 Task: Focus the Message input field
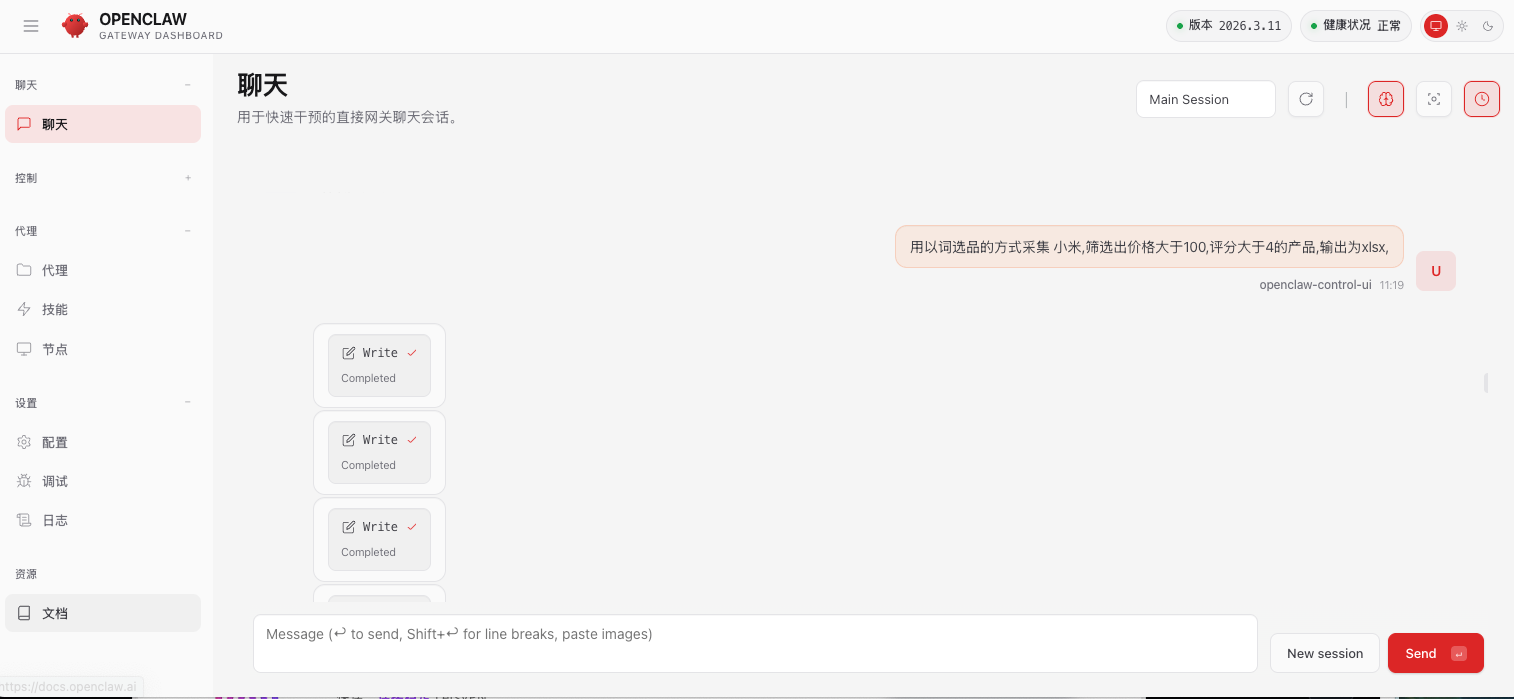(754, 643)
